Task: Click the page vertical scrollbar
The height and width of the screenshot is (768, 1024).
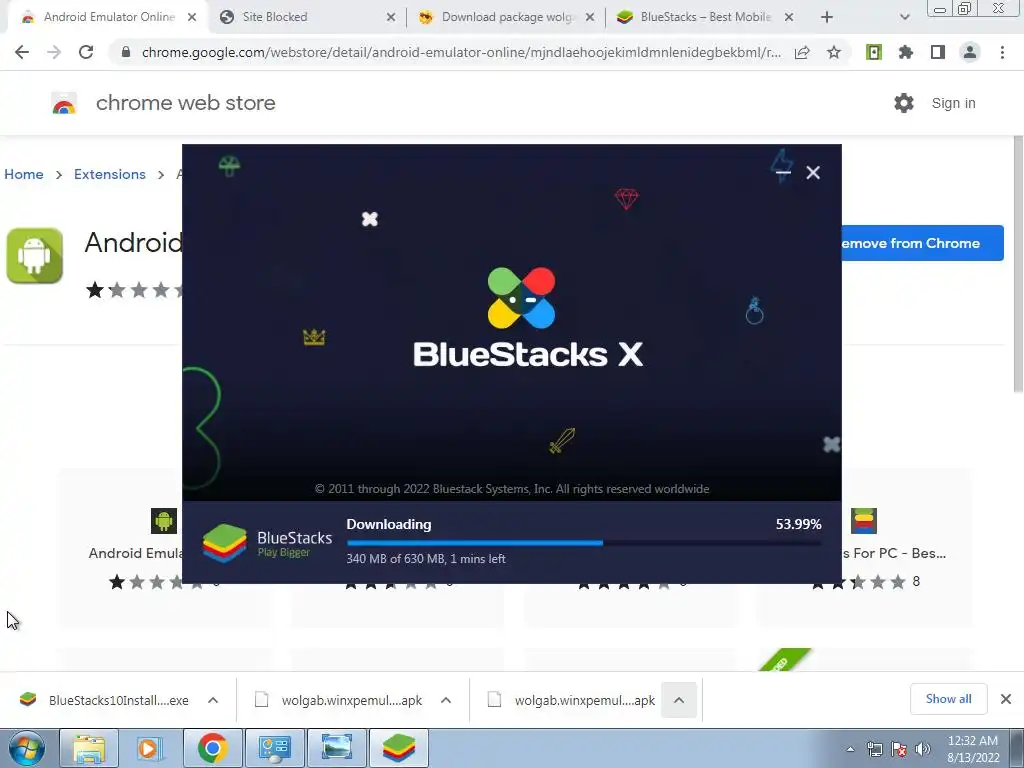Action: pos(1017,264)
